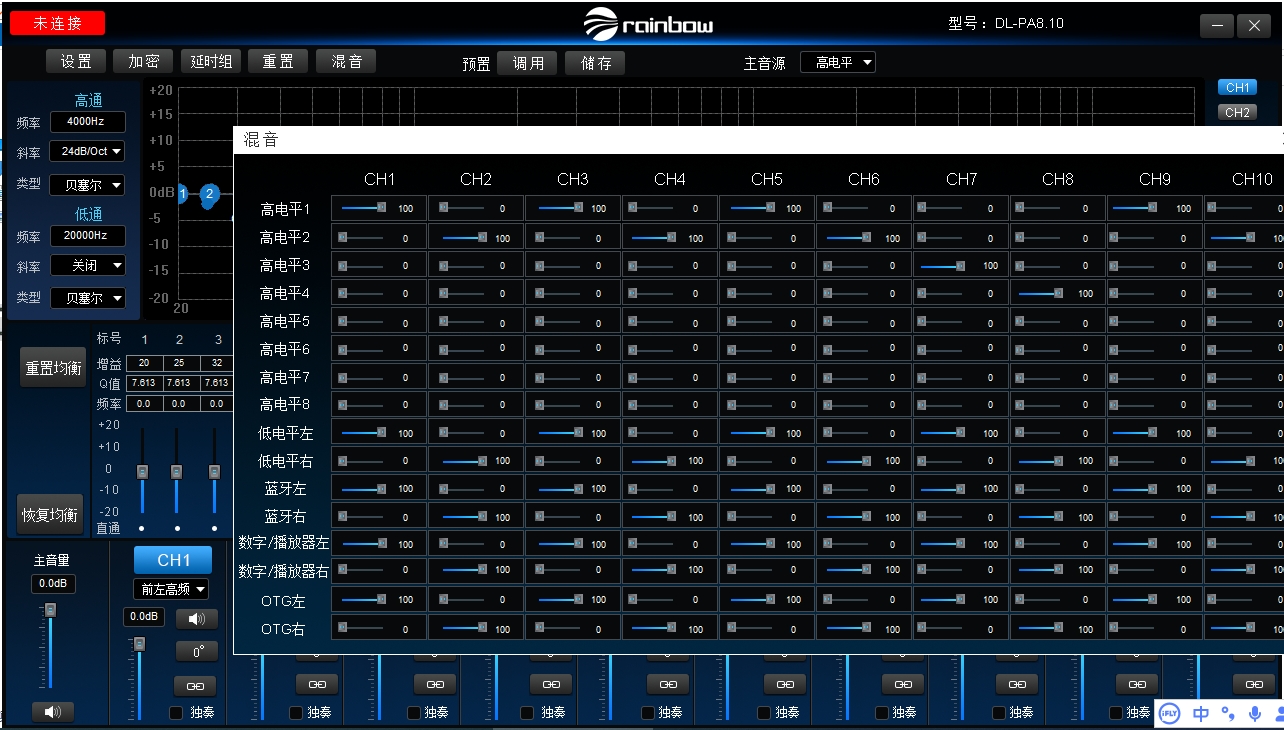Expand the high-pass 24dB/Oct slope dropdown
Image resolution: width=1284 pixels, height=730 pixels.
(x=88, y=152)
